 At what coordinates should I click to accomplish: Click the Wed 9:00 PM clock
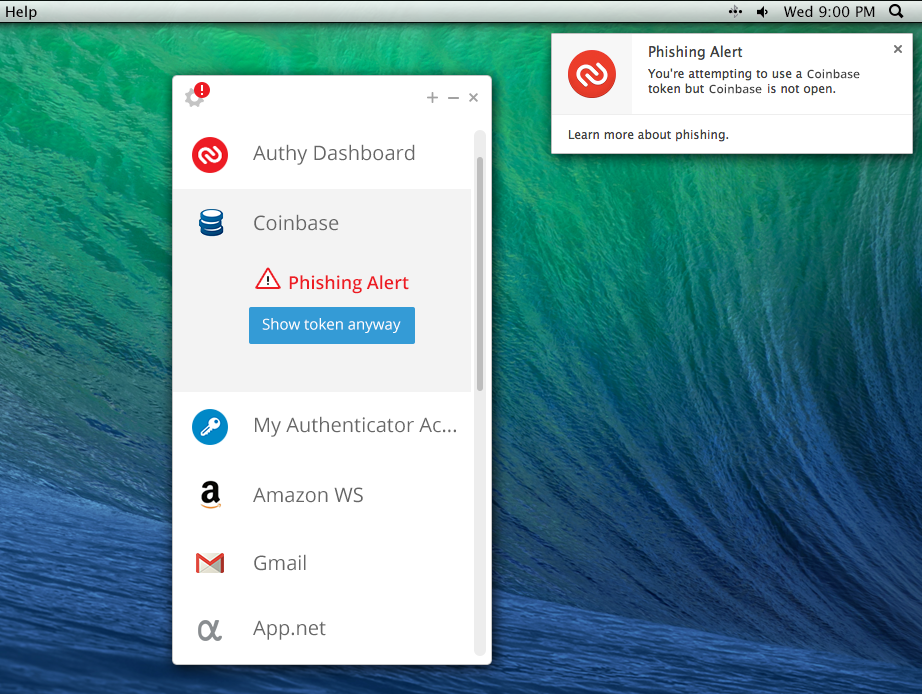(x=829, y=12)
